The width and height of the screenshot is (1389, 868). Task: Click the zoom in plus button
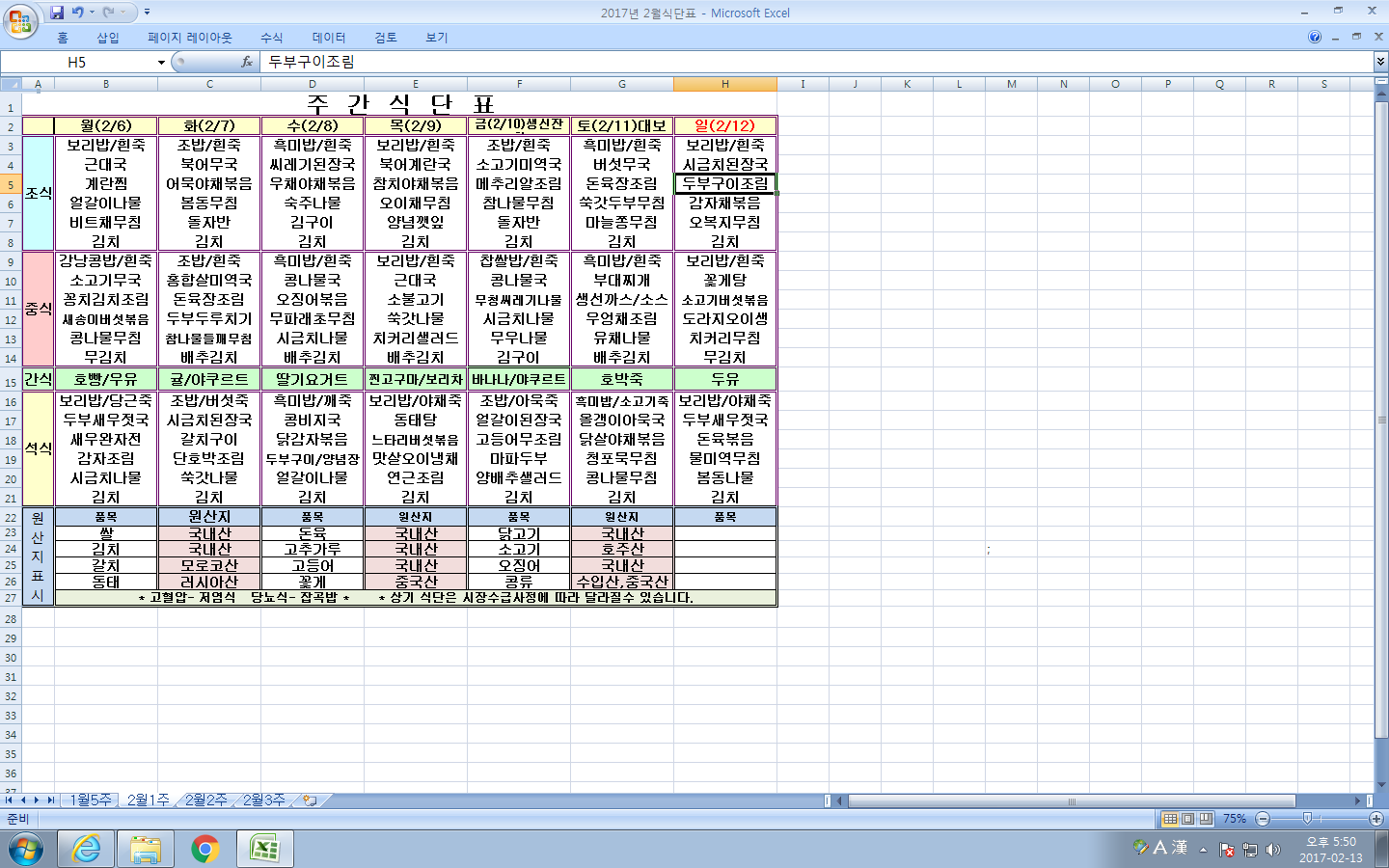point(1376,819)
